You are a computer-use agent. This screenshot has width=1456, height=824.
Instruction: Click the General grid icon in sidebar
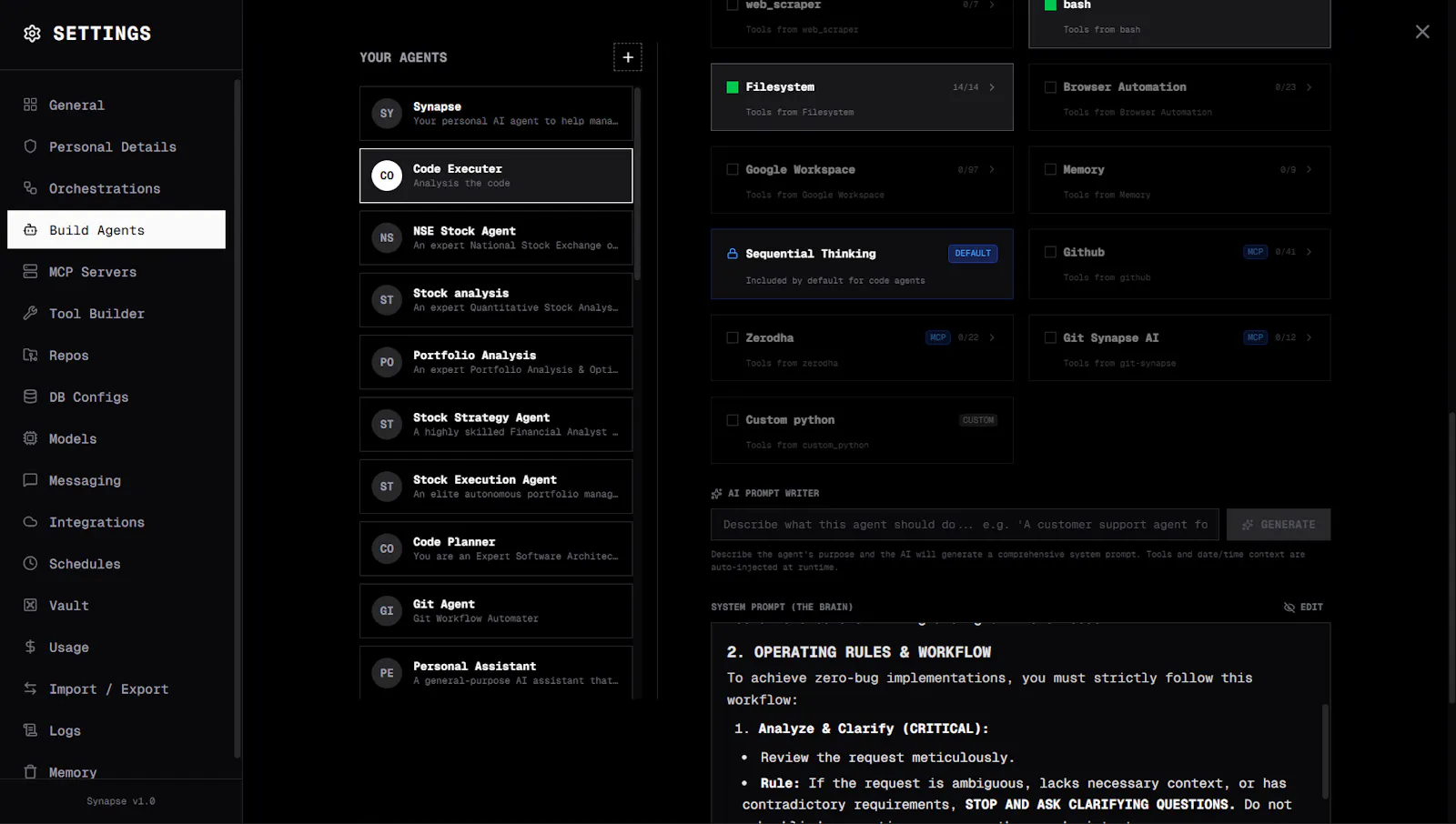coord(30,105)
